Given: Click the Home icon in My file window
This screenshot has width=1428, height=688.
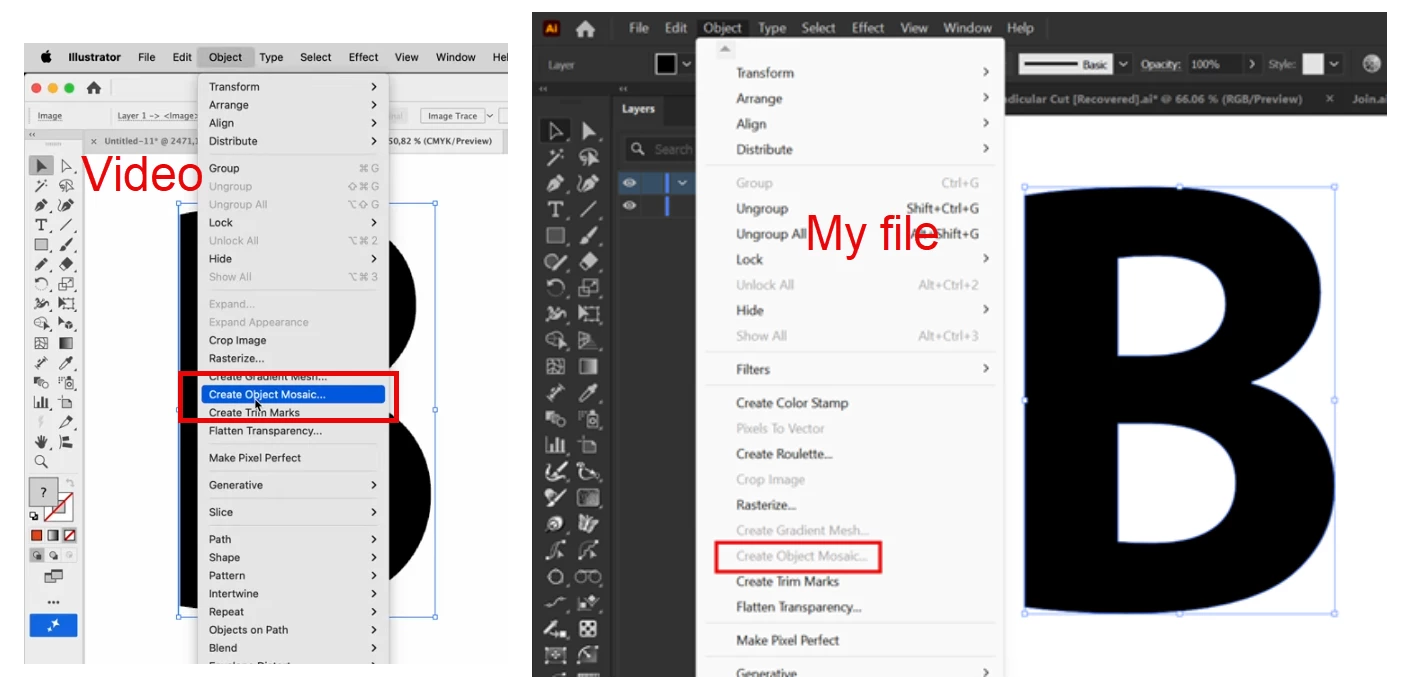Looking at the screenshot, I should (x=585, y=29).
